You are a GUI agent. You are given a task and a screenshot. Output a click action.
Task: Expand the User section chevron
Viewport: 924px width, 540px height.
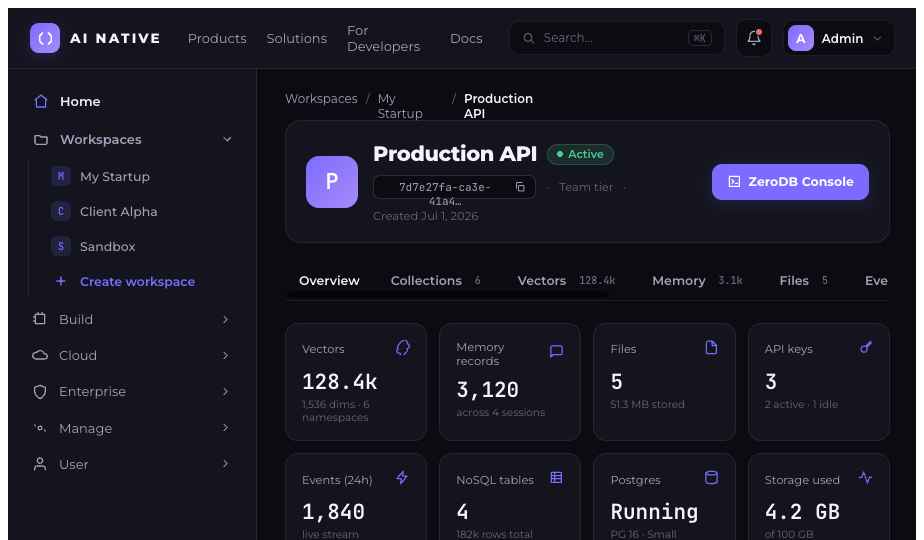point(225,464)
